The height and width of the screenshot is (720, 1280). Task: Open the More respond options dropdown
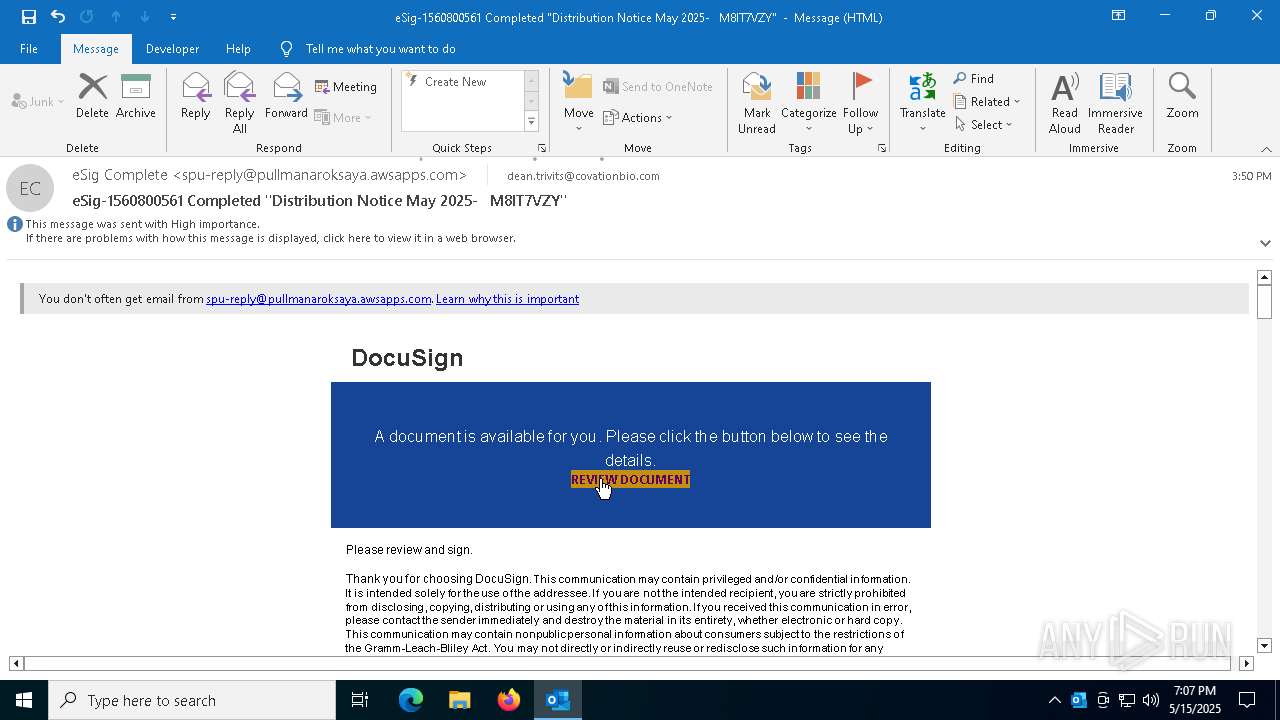tap(343, 117)
